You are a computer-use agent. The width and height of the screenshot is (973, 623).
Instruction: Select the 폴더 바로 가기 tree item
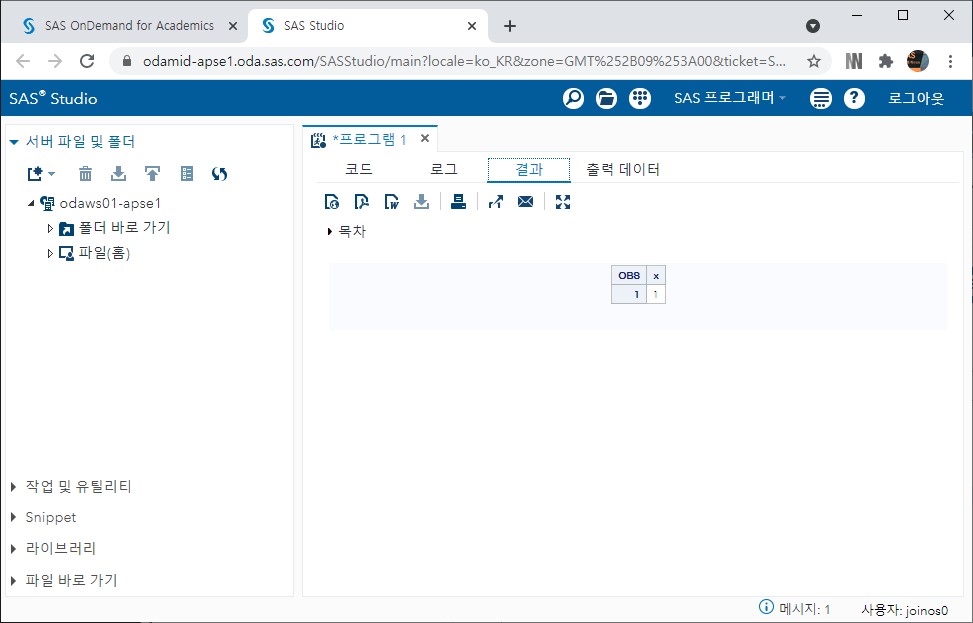[124, 228]
